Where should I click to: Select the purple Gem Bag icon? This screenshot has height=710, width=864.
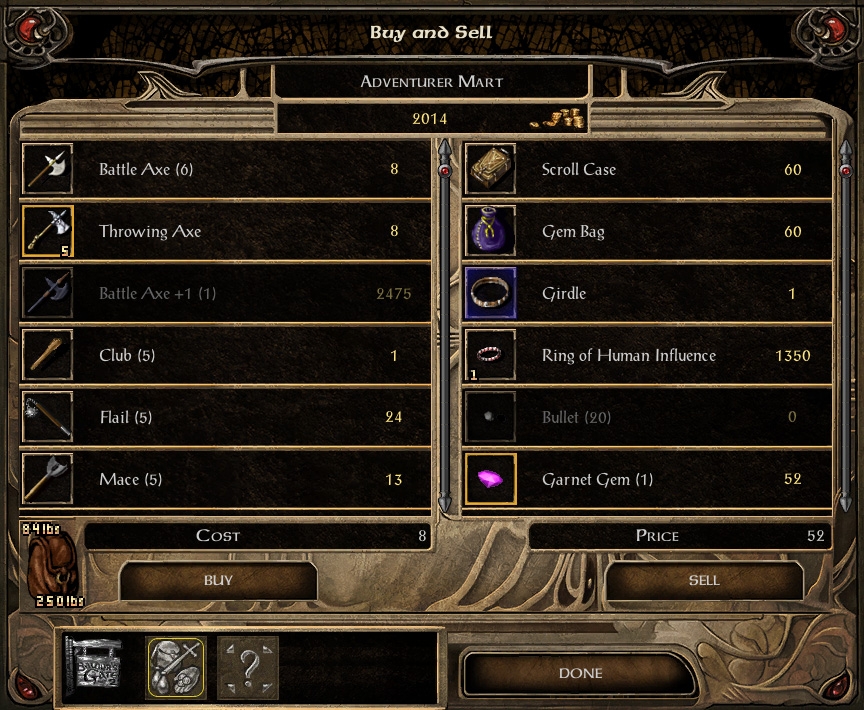pyautogui.click(x=490, y=231)
